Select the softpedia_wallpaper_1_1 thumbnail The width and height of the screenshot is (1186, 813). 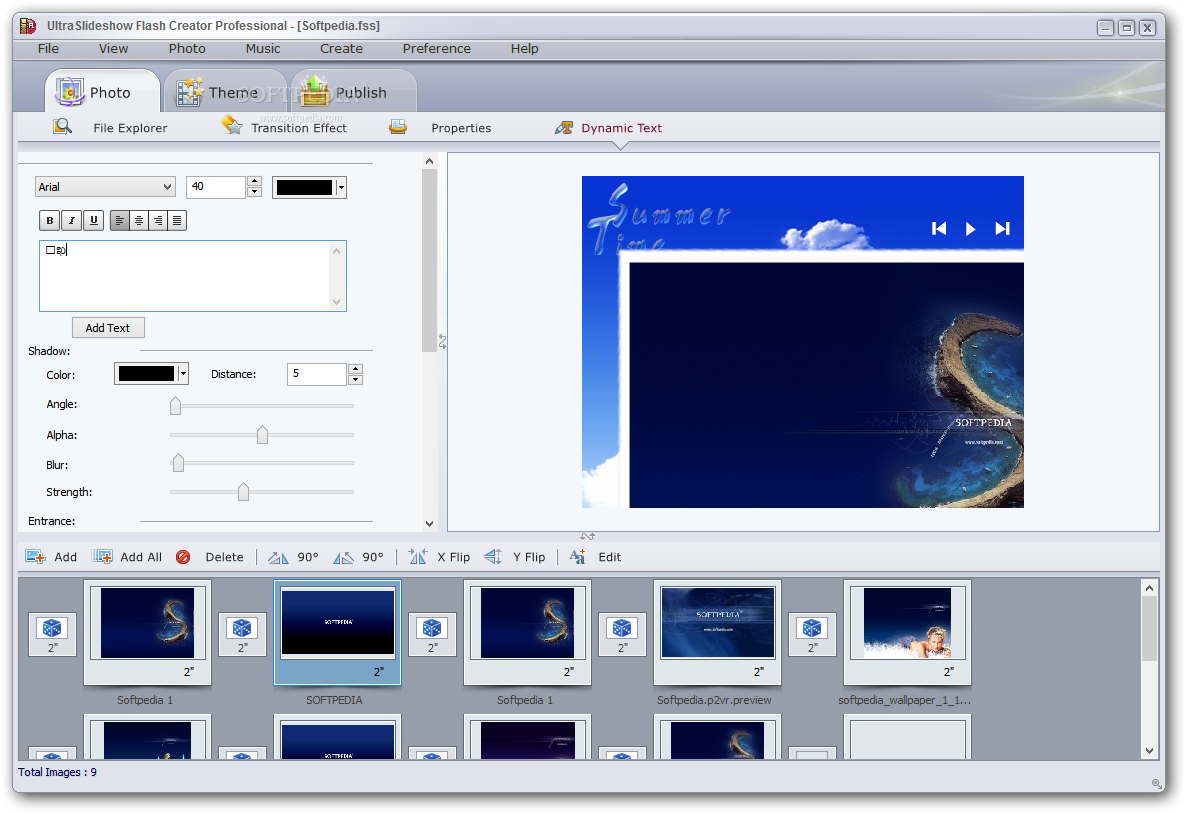point(907,632)
